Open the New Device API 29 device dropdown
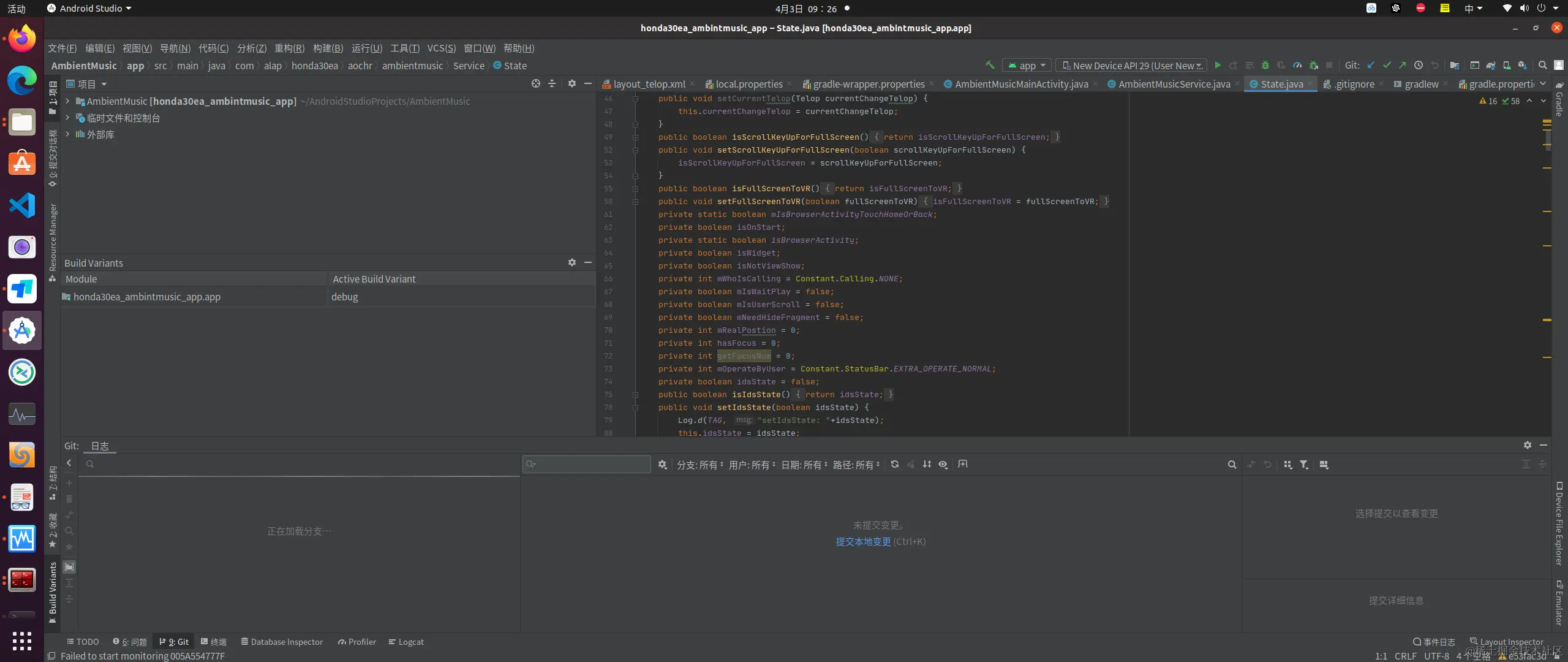The height and width of the screenshot is (662, 1568). click(x=1132, y=65)
